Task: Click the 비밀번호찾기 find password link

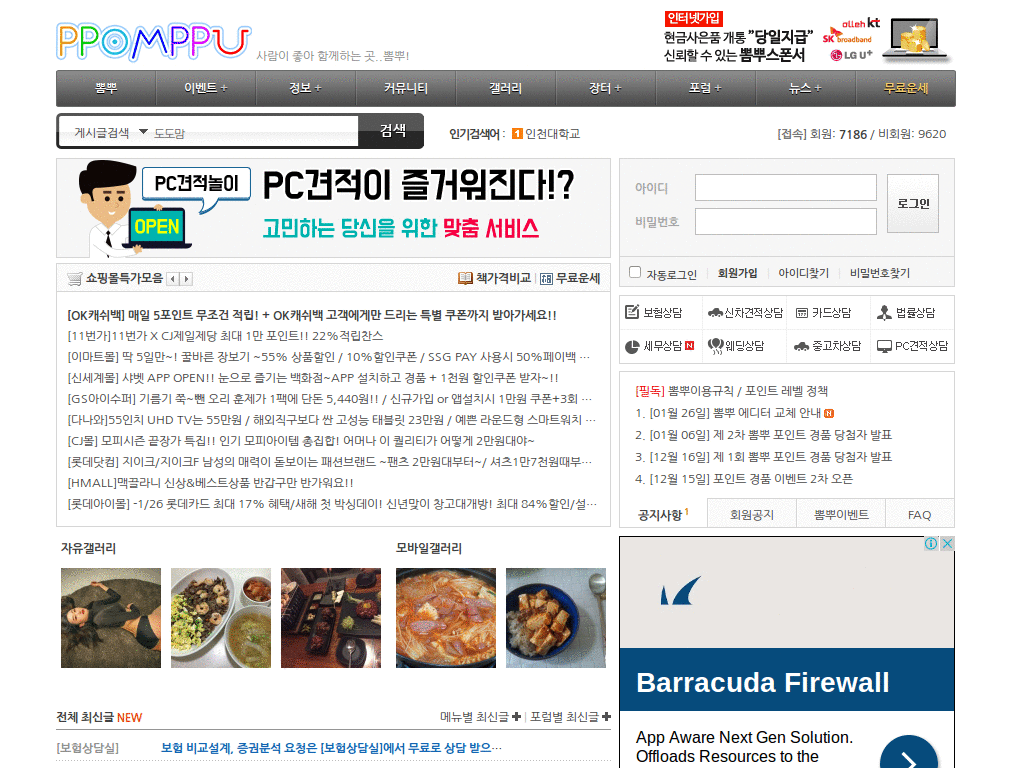Action: coord(880,273)
